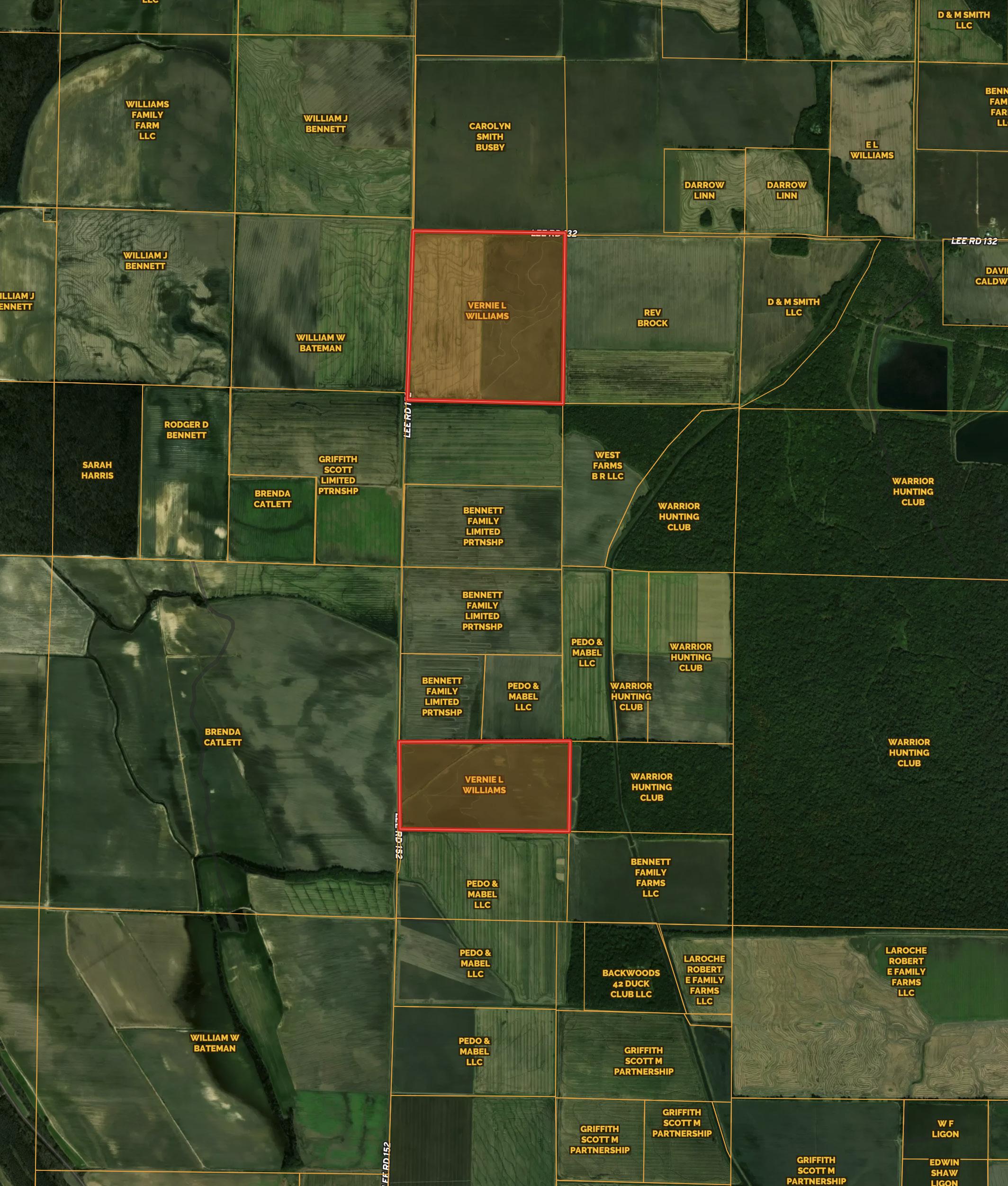Select the D & M Smith LLC parcel near Rev Brock
The image size is (1008, 1186).
click(x=793, y=307)
